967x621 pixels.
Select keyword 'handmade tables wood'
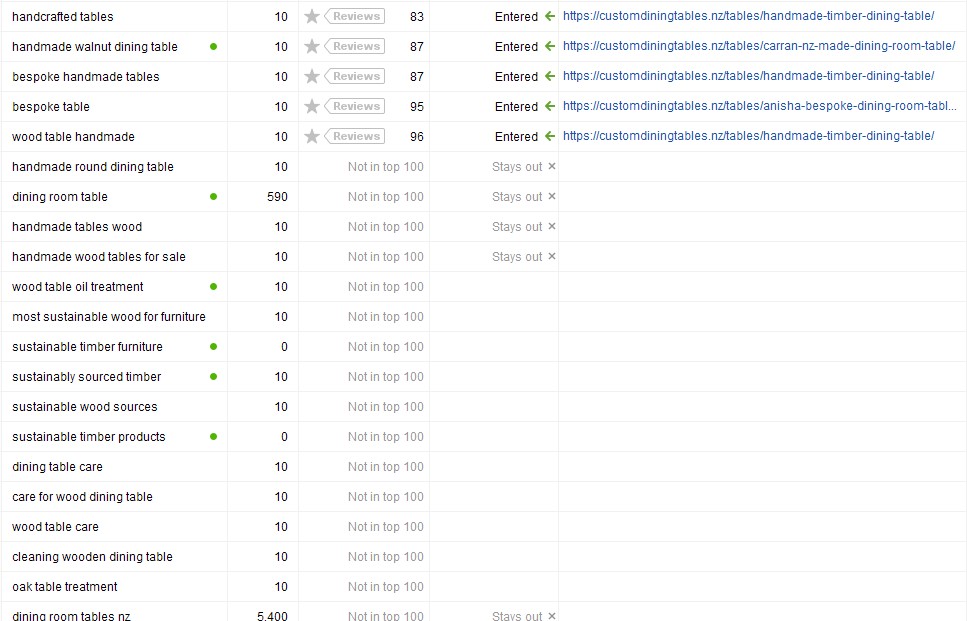[x=77, y=227]
